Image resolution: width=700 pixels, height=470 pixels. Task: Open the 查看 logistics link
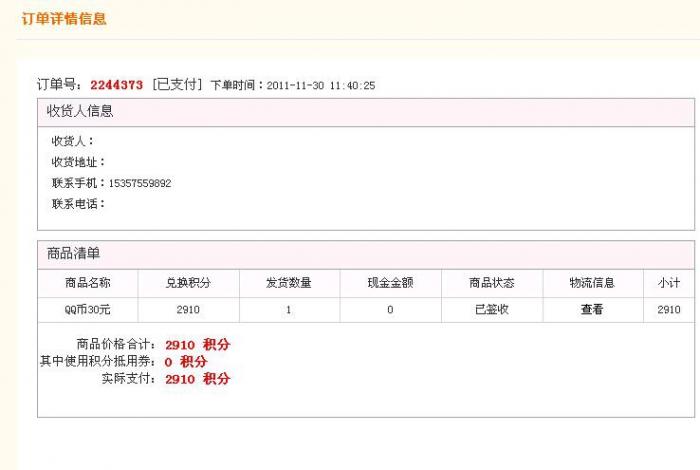592,309
